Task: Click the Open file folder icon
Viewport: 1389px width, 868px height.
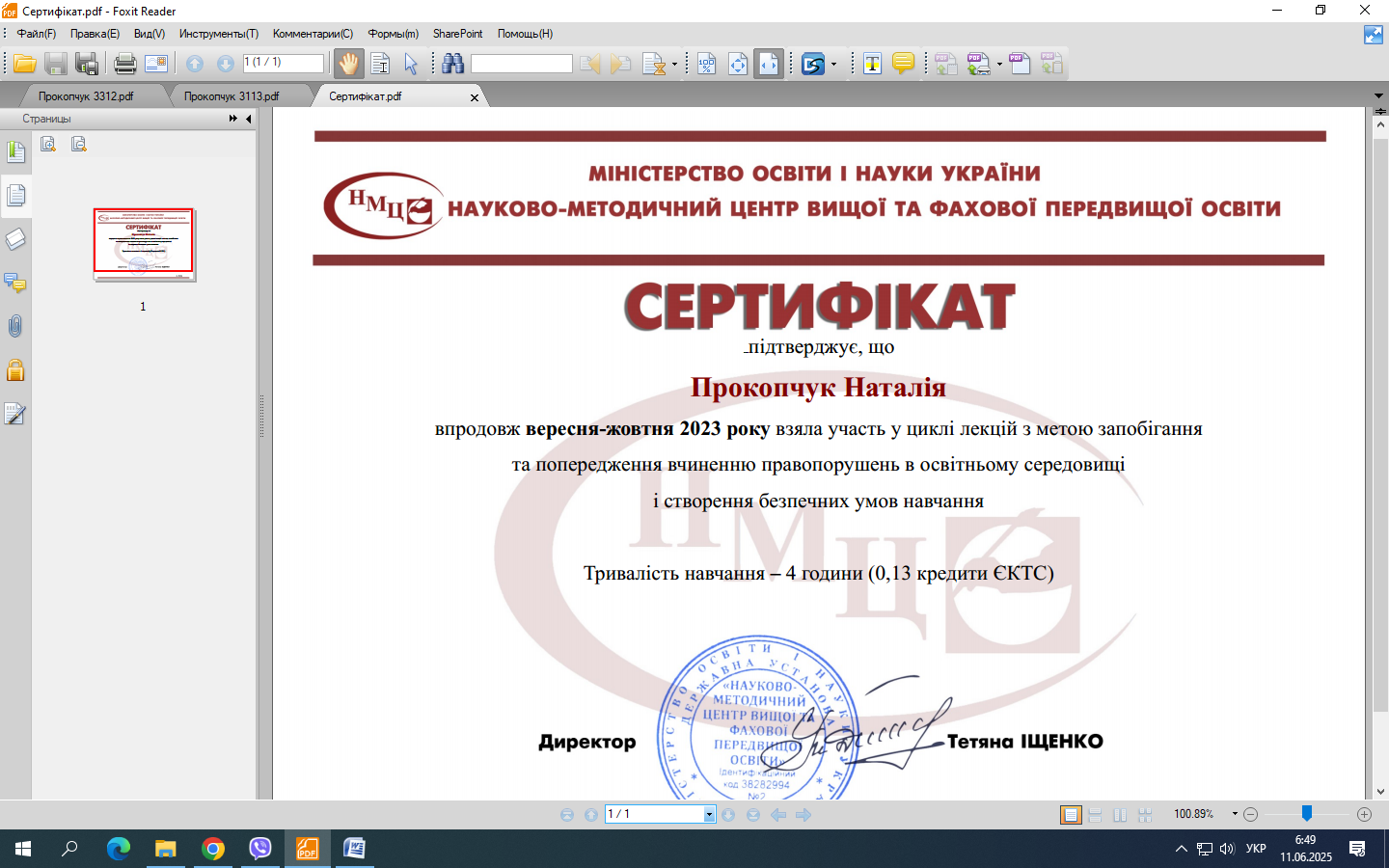Action: click(25, 65)
